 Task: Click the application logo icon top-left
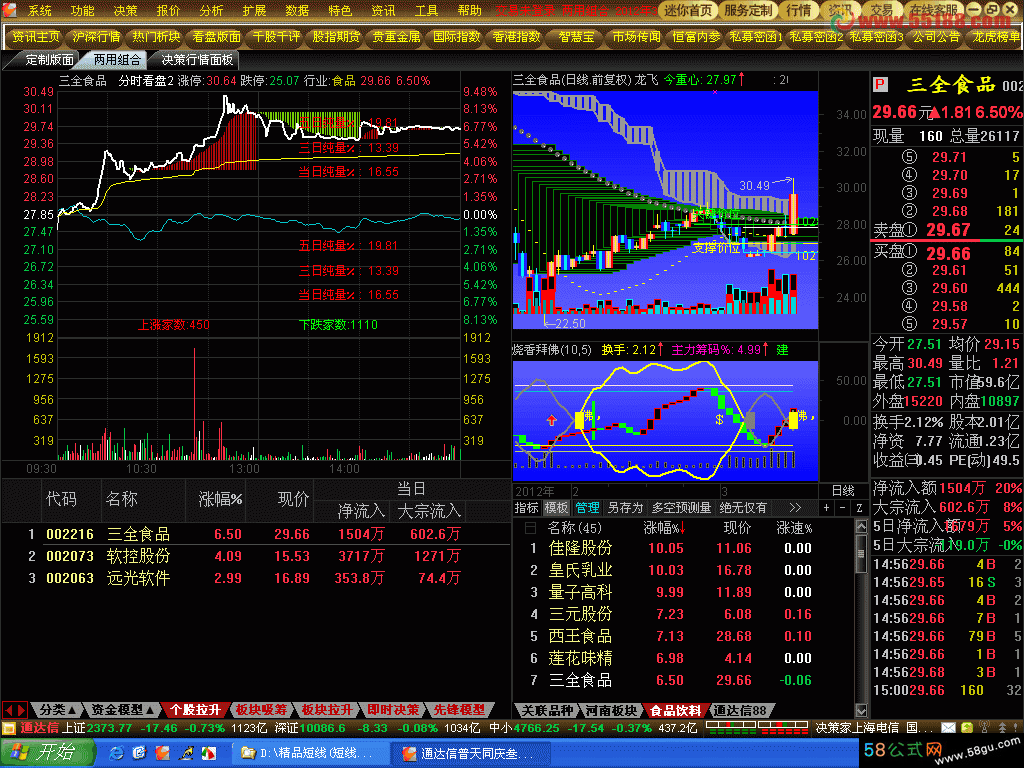9,10
